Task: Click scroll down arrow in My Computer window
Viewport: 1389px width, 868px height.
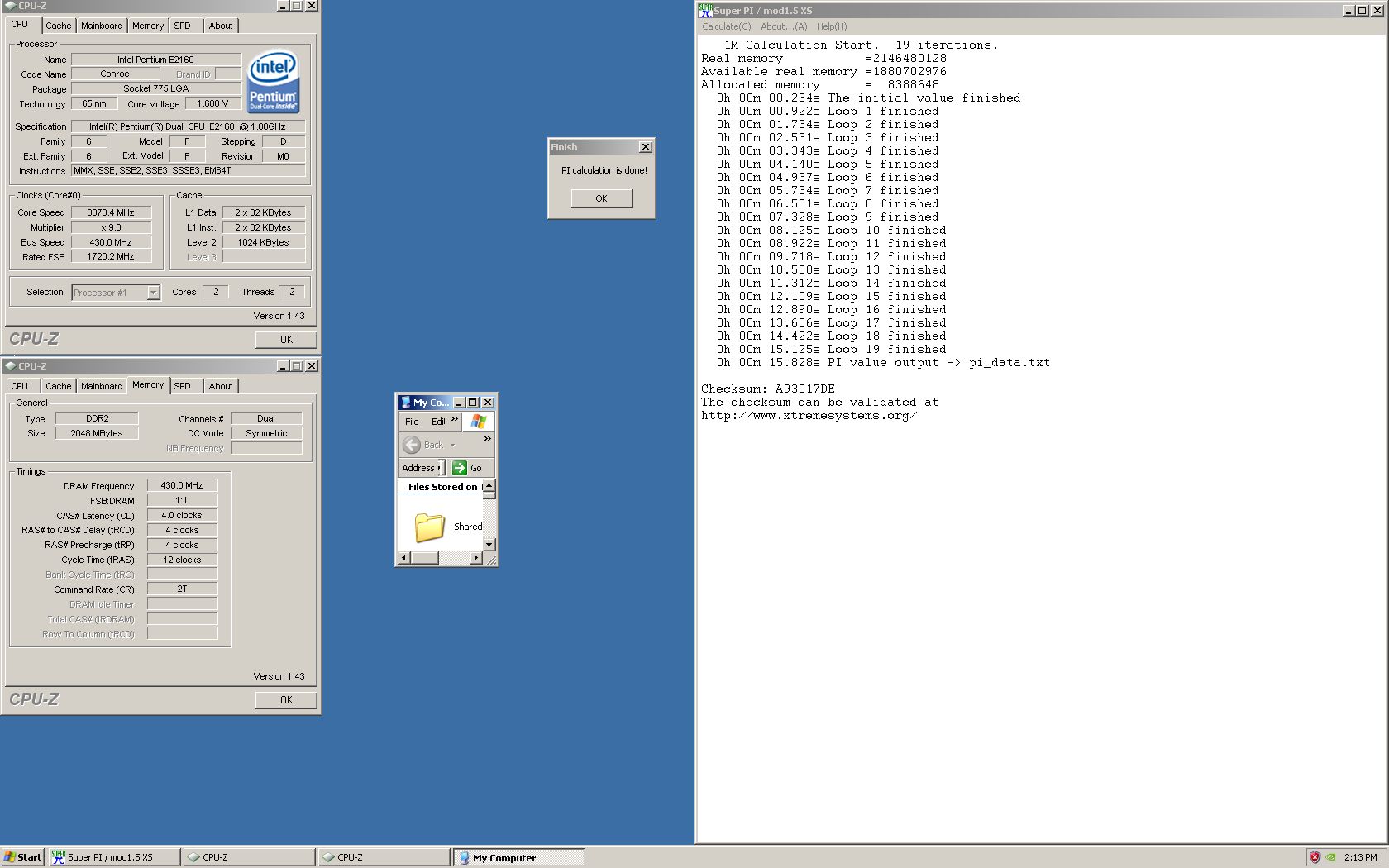Action: pos(489,545)
